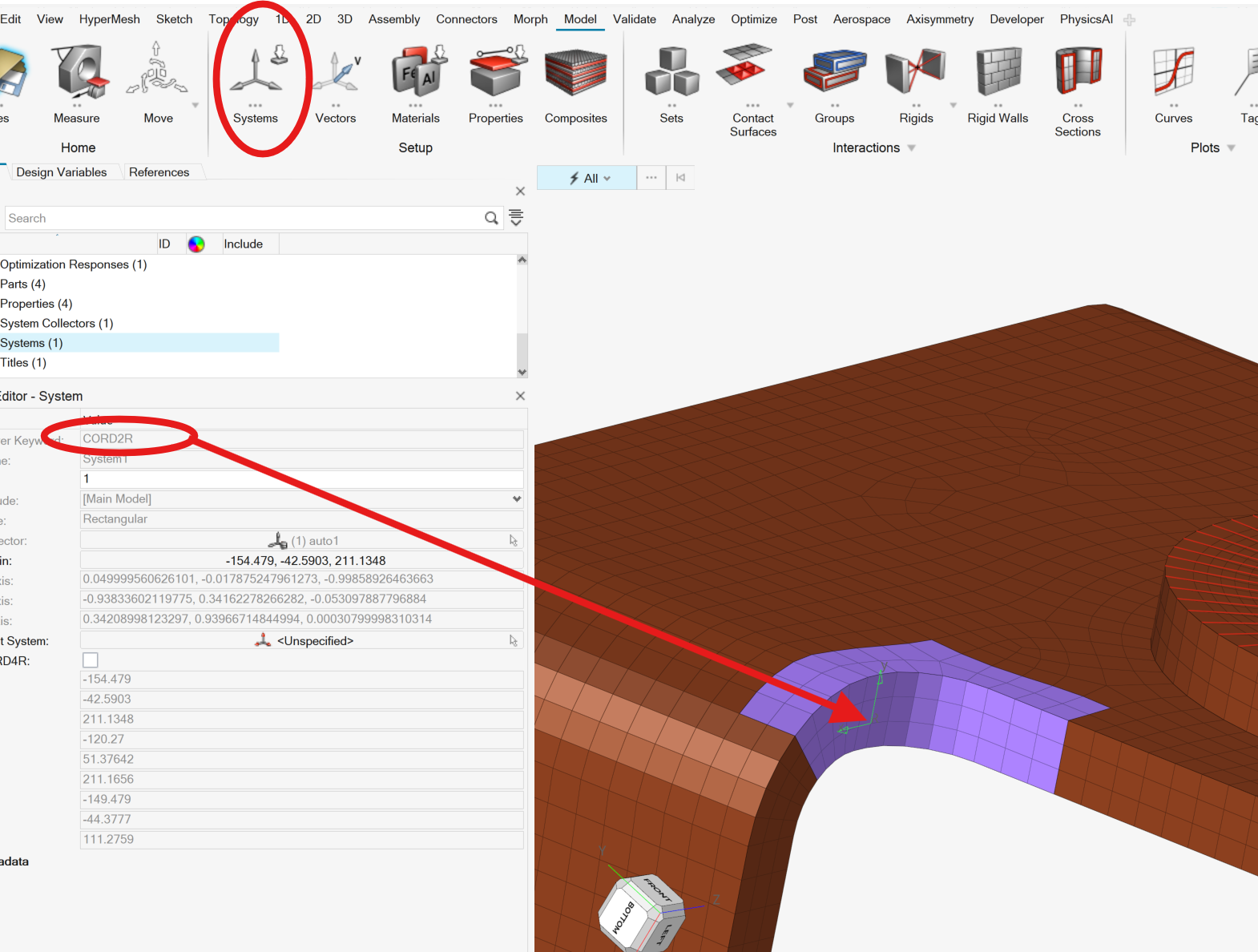Open the Cross Sections tool
The height and width of the screenshot is (952, 1258).
1078,90
